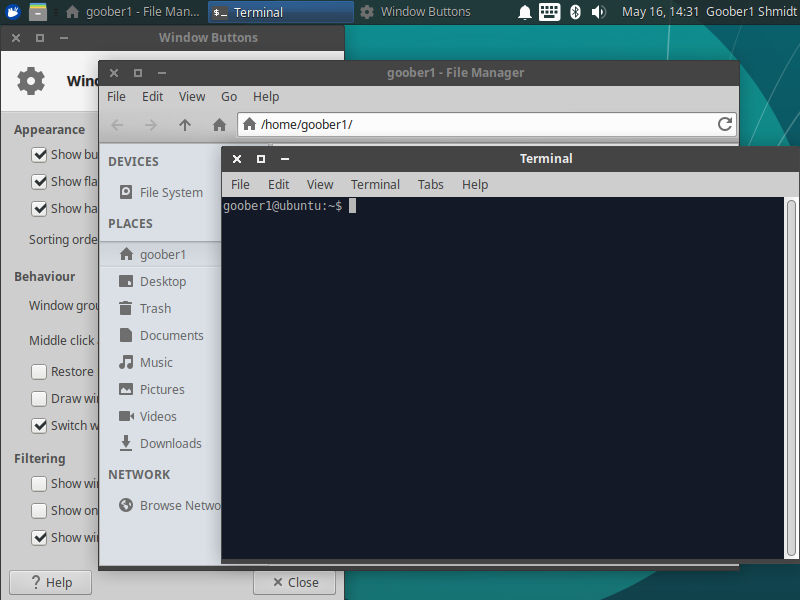This screenshot has width=800, height=600.
Task: Click the parent folder up arrow icon
Action: coord(184,125)
